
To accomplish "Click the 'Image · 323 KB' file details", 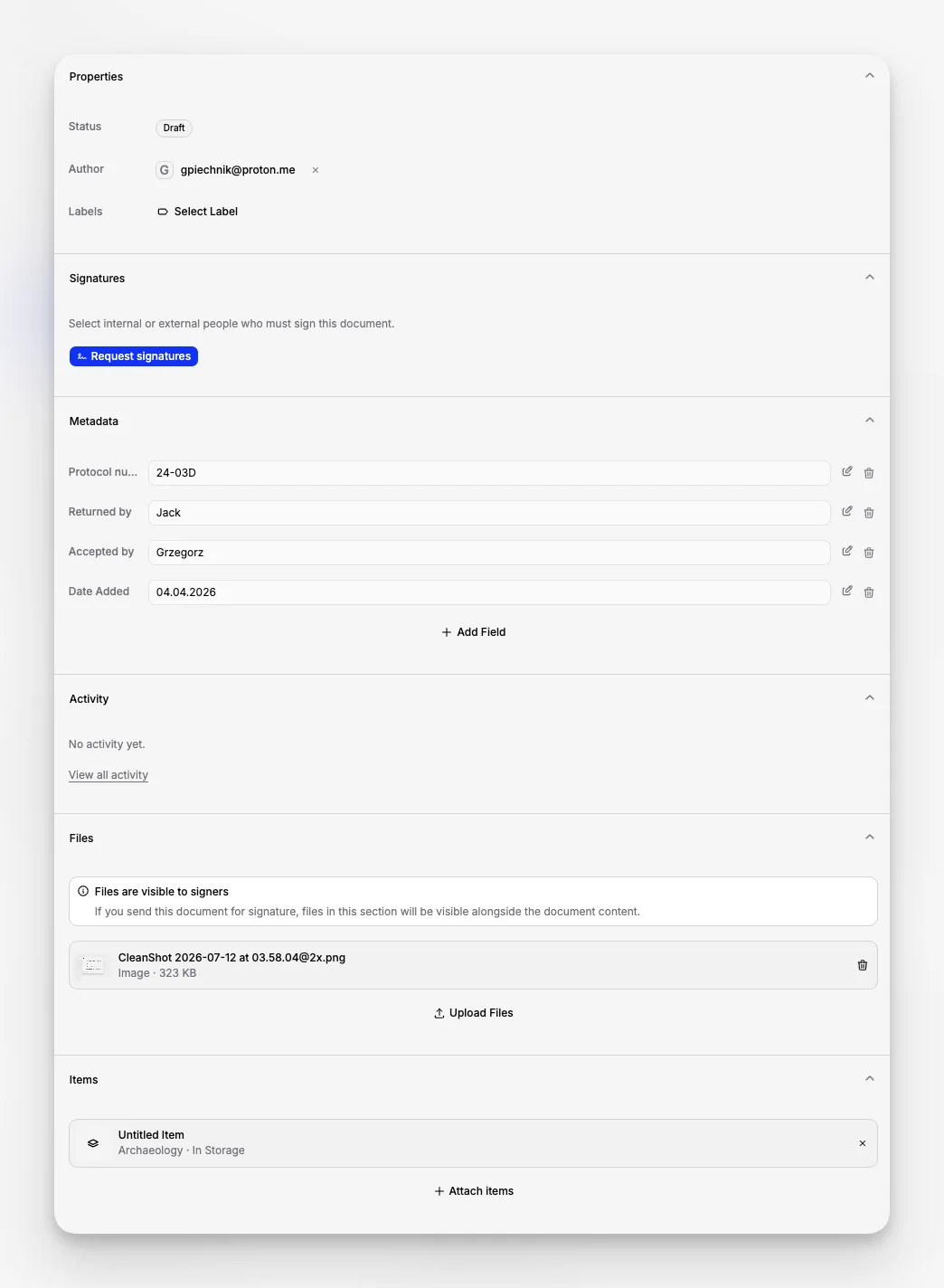I will click(157, 973).
